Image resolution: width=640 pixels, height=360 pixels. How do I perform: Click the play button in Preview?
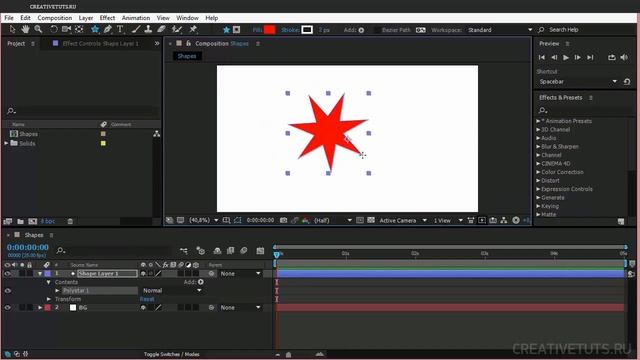pyautogui.click(x=566, y=58)
